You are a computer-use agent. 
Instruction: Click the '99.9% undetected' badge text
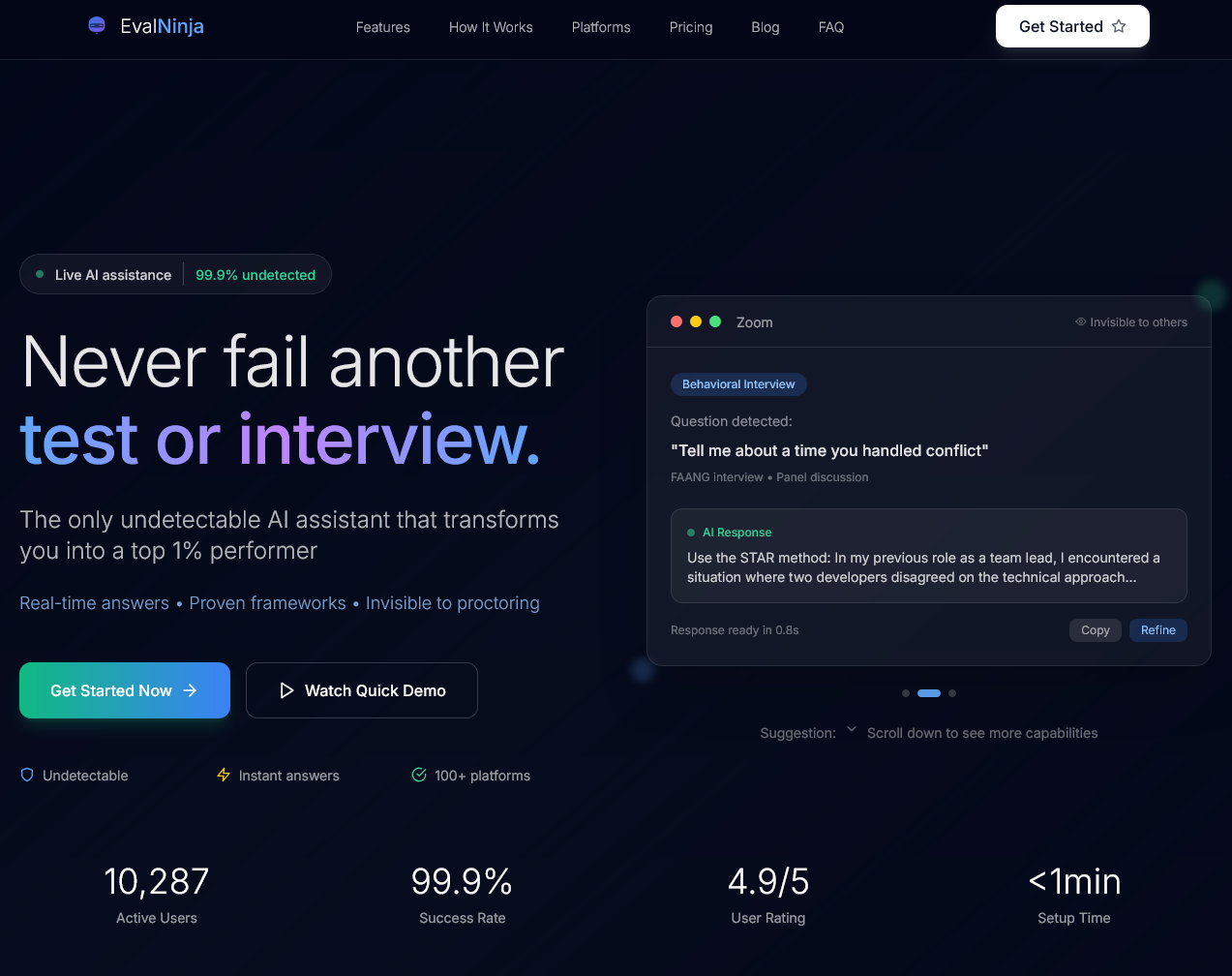[x=255, y=275]
